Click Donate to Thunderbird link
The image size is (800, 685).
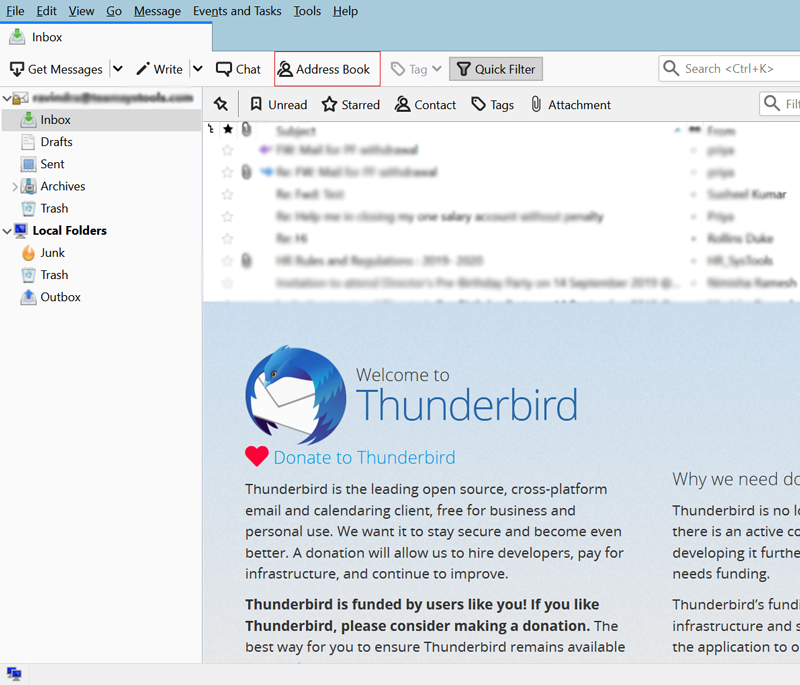point(364,458)
